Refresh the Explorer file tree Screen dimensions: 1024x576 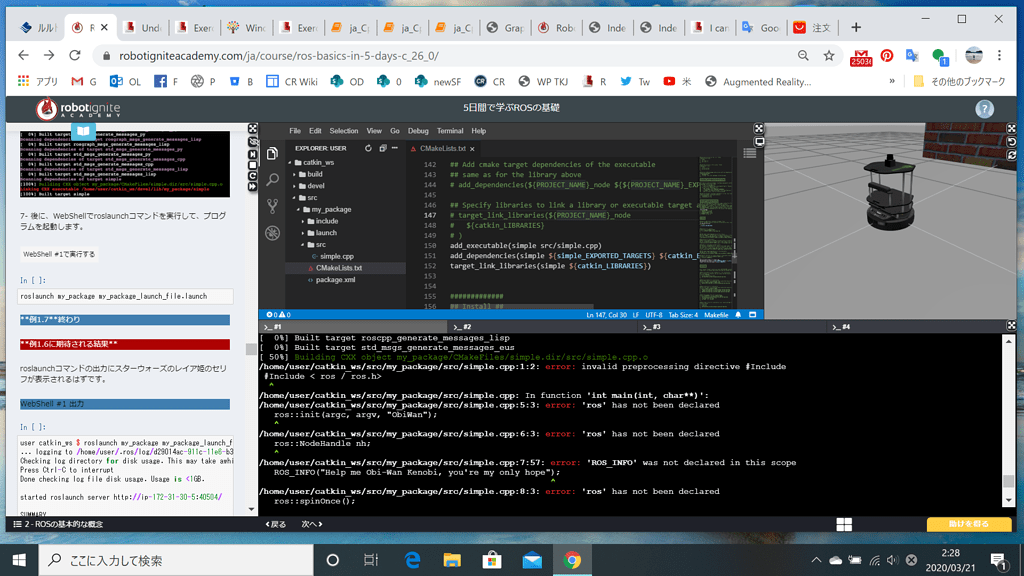(368, 148)
